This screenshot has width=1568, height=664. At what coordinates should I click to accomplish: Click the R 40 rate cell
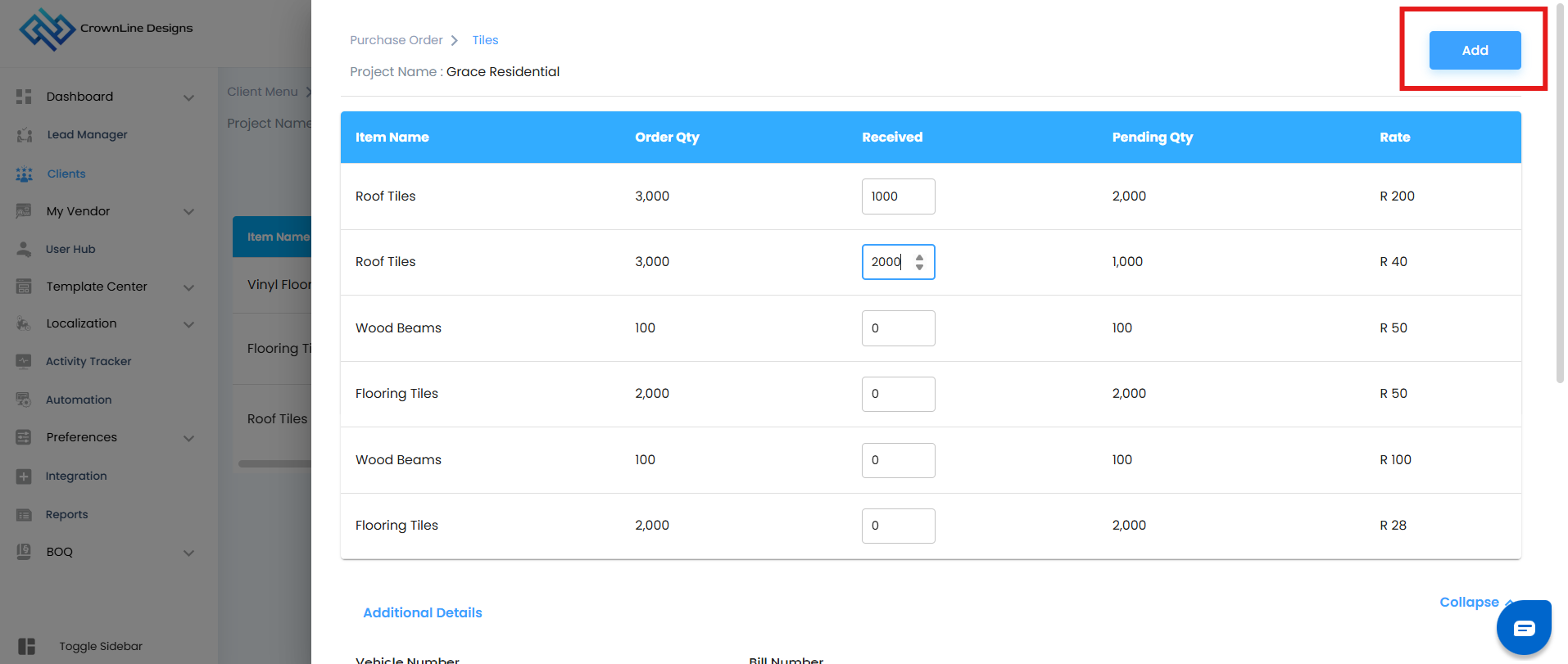[x=1394, y=262]
